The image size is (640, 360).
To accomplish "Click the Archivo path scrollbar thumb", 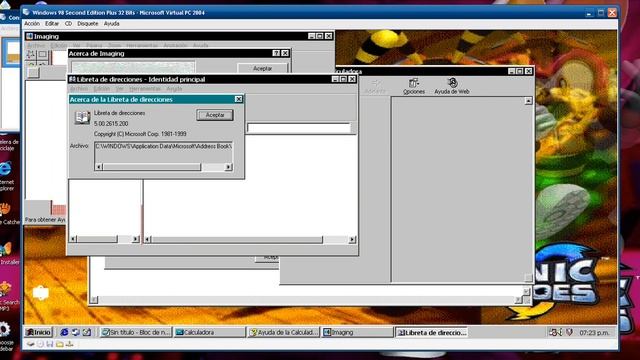I will click(152, 167).
